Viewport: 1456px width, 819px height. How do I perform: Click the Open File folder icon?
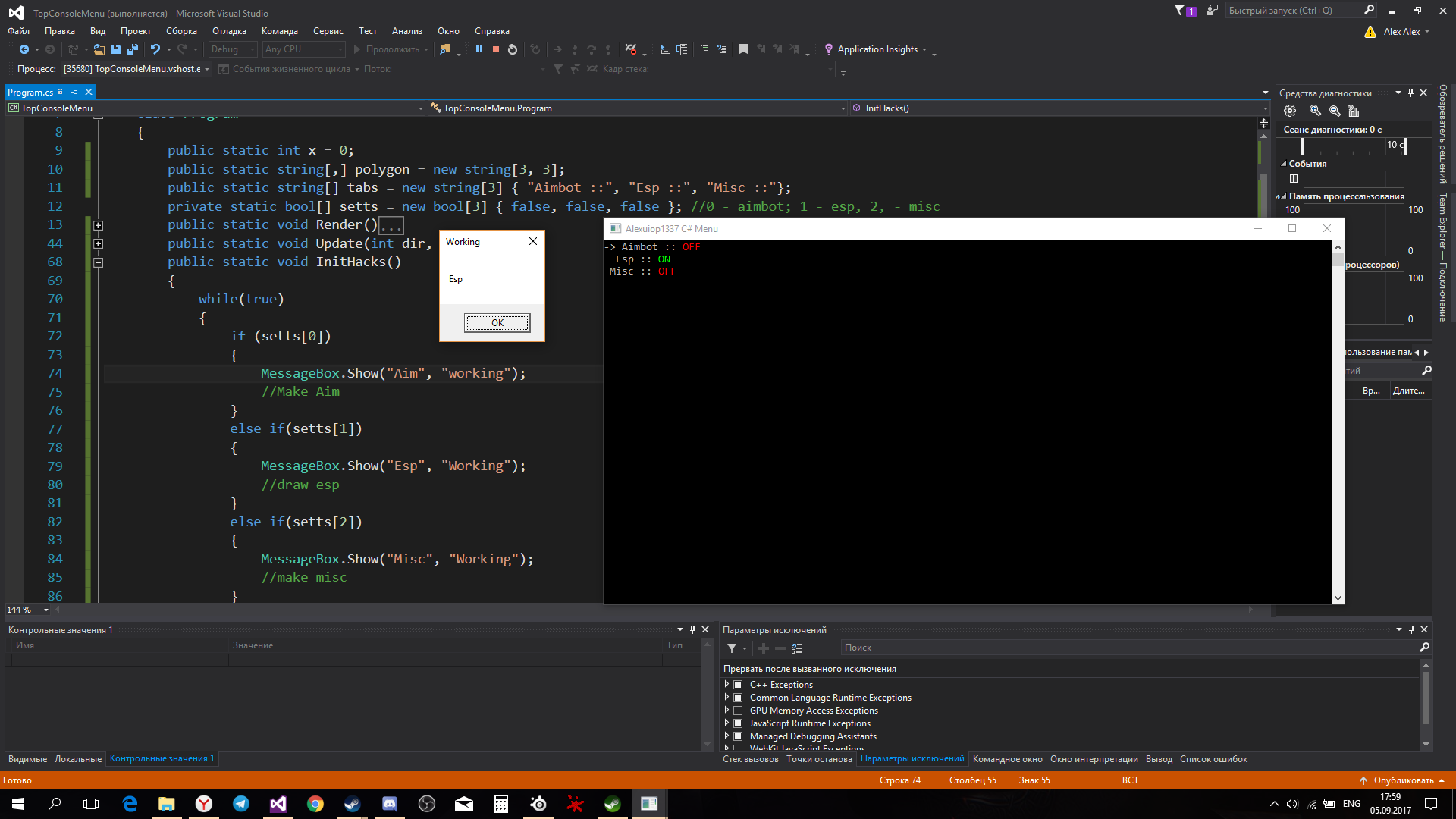(x=99, y=49)
